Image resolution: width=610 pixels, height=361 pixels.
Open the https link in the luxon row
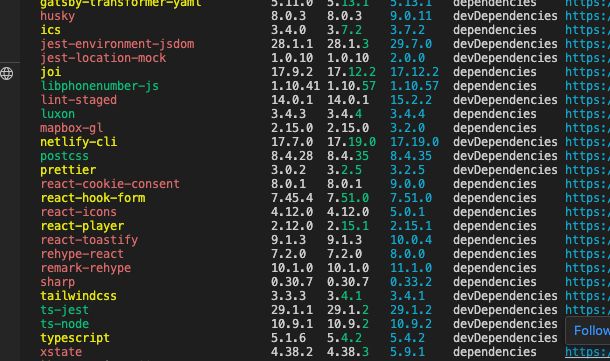click(587, 114)
